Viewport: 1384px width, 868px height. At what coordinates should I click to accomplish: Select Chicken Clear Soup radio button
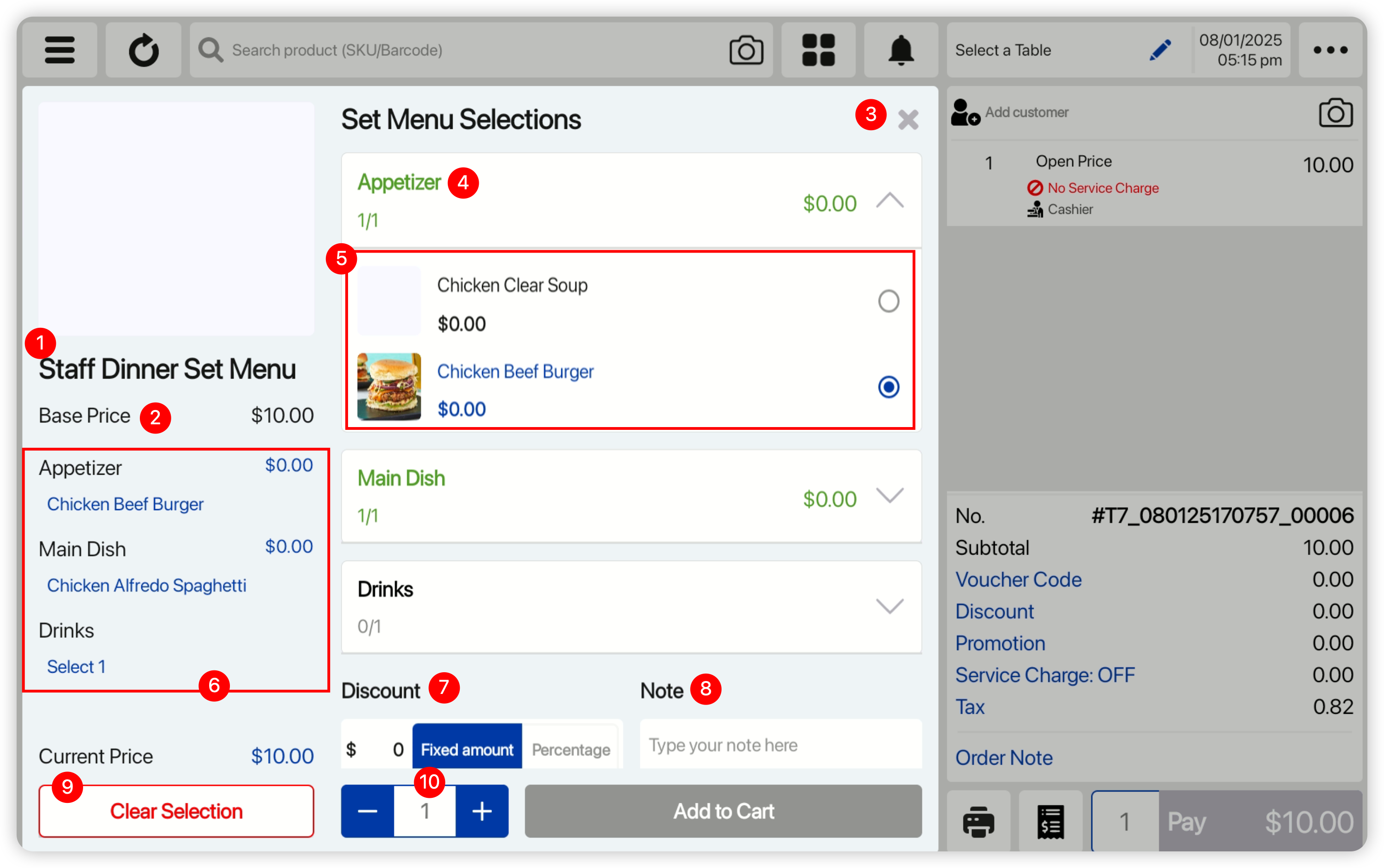888,301
